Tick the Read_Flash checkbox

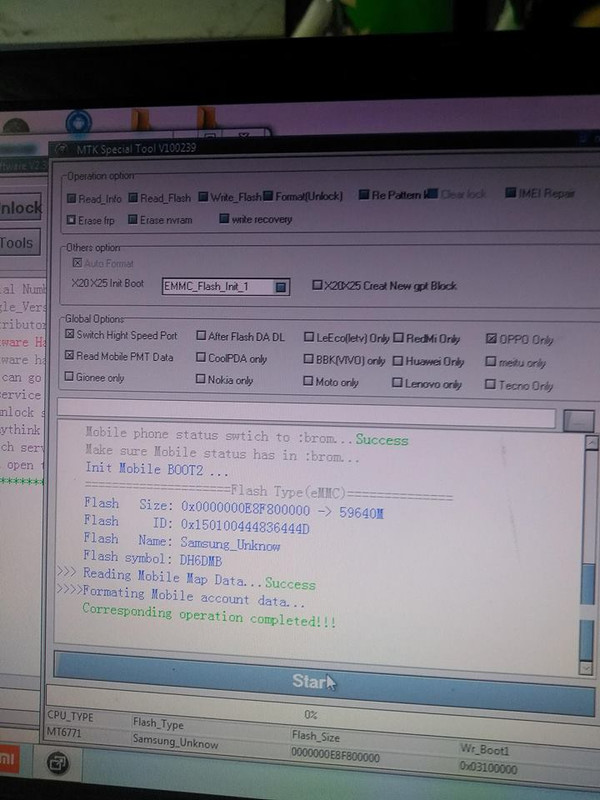[133, 197]
